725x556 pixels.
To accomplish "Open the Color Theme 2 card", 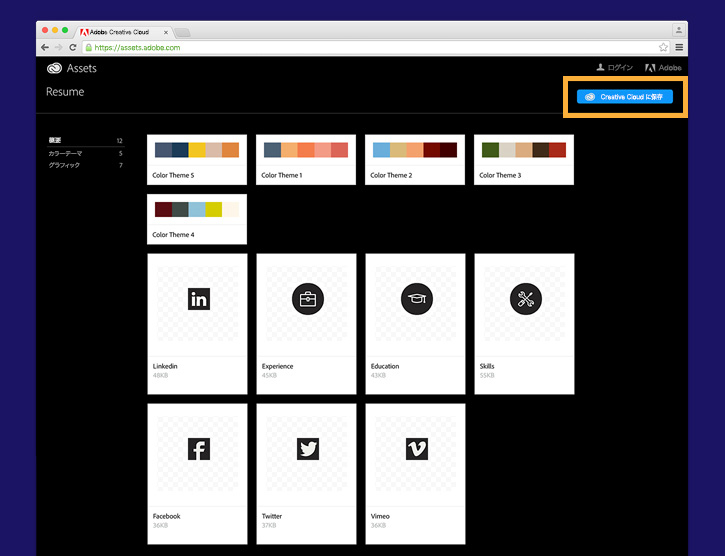I will [x=415, y=160].
